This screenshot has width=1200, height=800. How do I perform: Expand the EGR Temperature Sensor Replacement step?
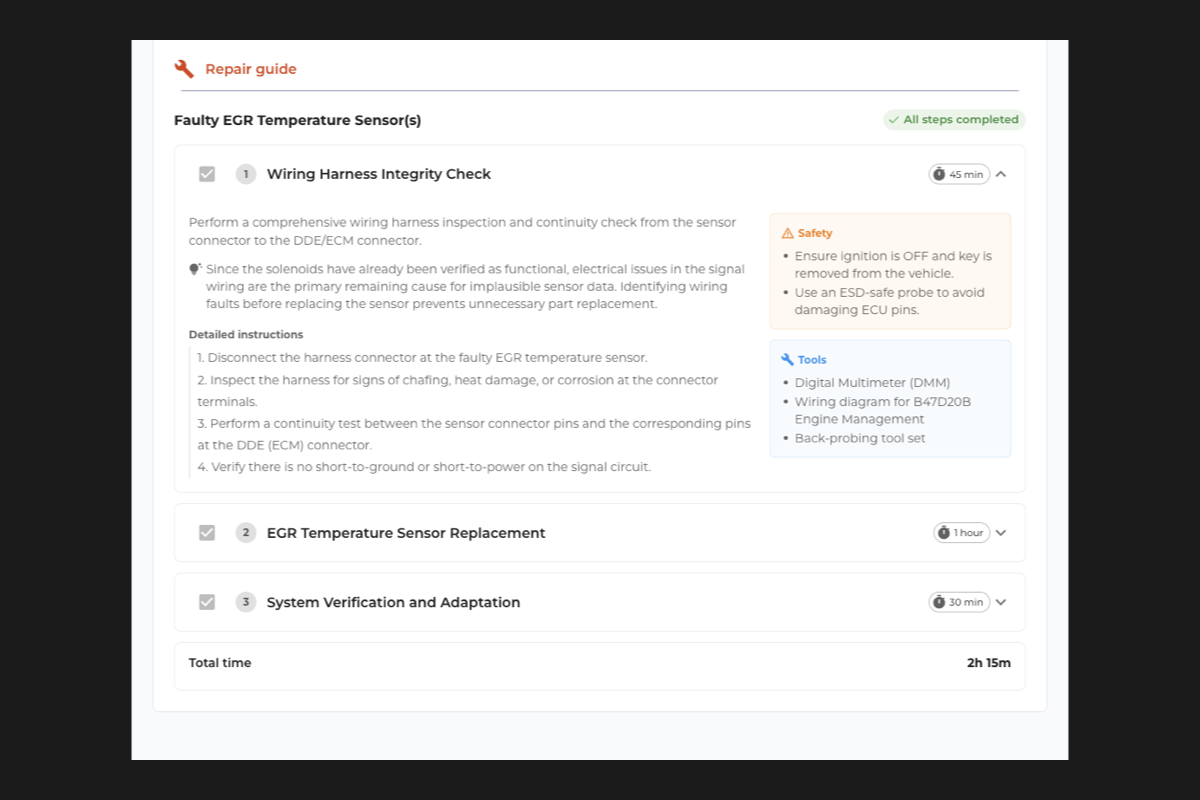tap(1001, 533)
